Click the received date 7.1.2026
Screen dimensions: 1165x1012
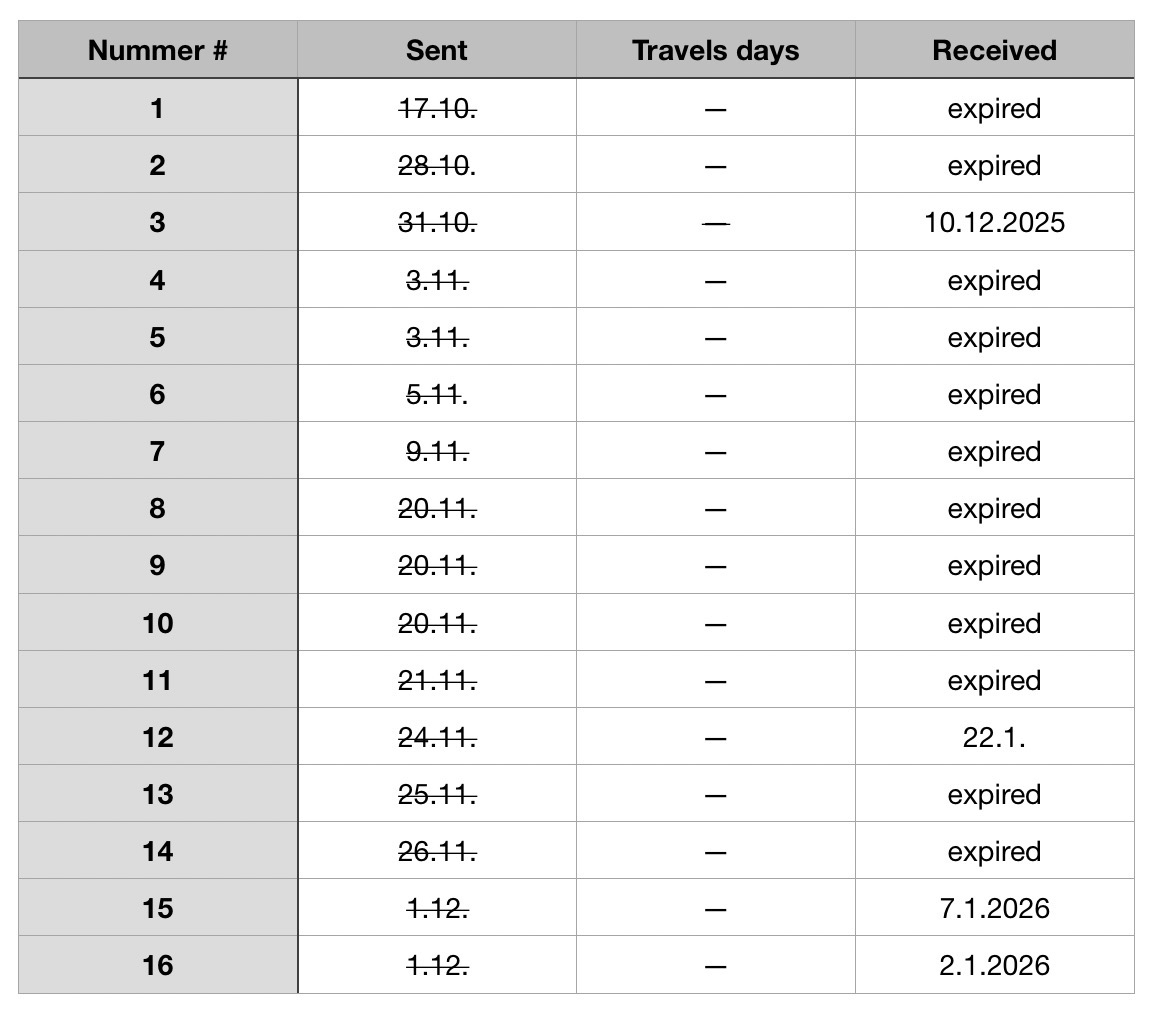(994, 908)
